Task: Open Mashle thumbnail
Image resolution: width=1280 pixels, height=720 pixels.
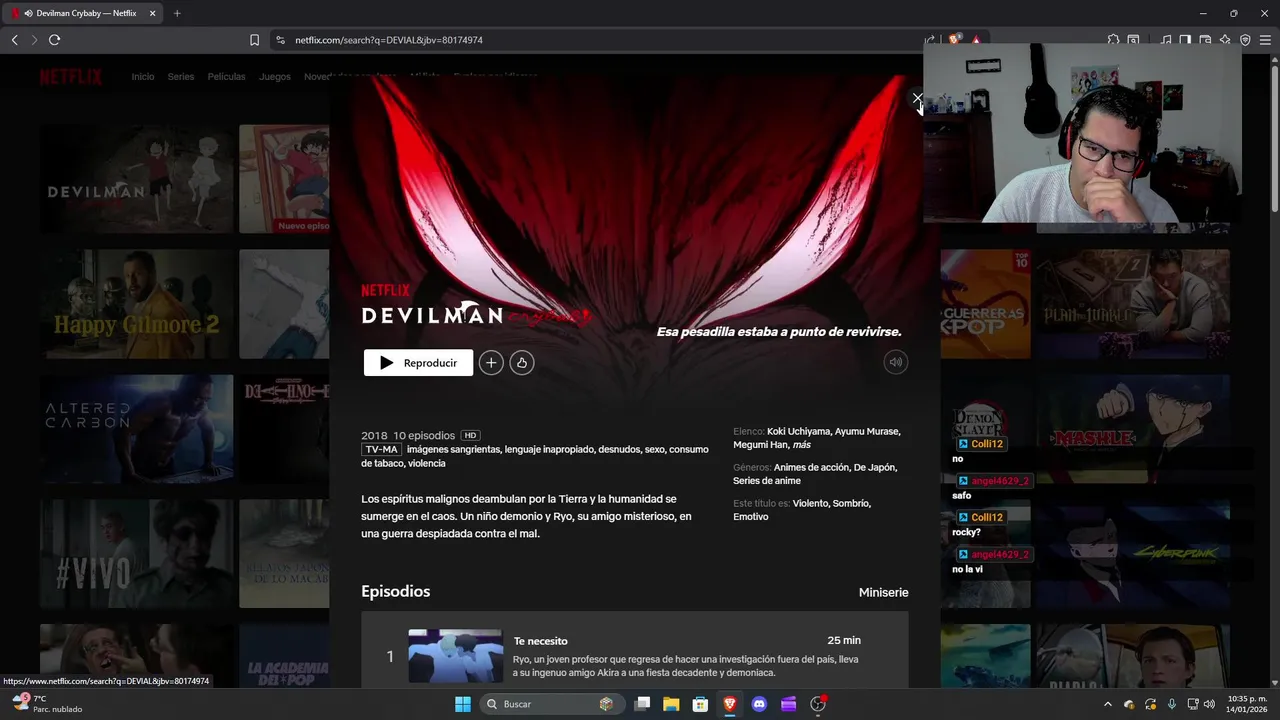Action: point(1133,429)
